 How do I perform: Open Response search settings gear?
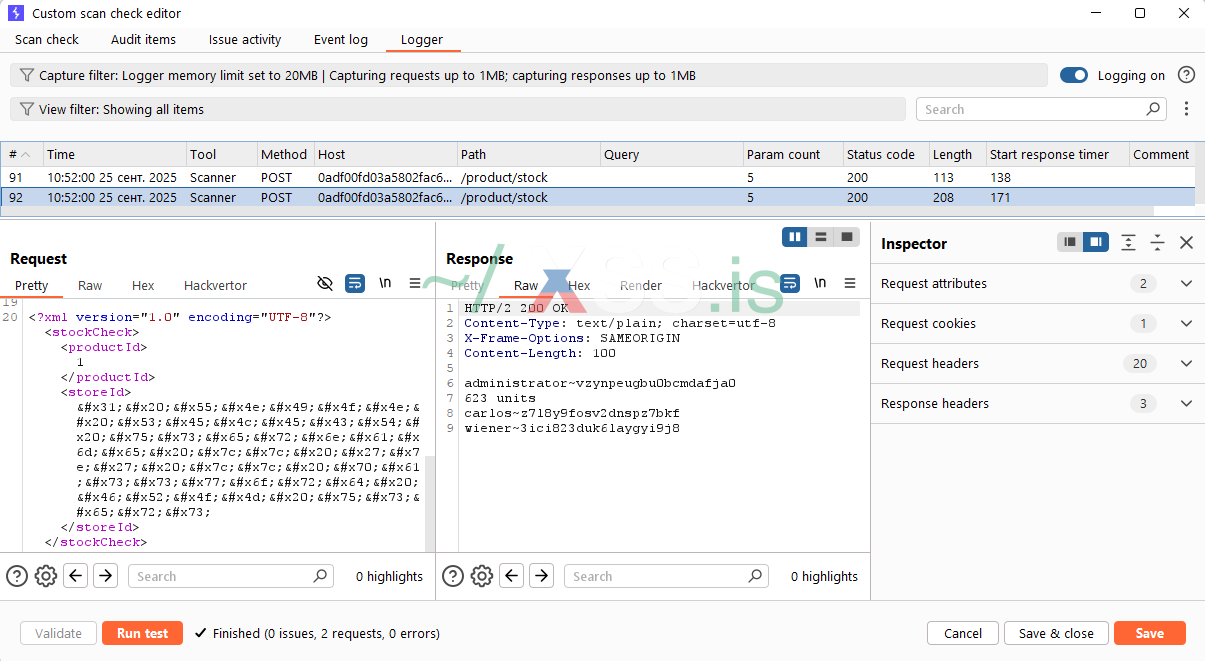pyautogui.click(x=482, y=576)
